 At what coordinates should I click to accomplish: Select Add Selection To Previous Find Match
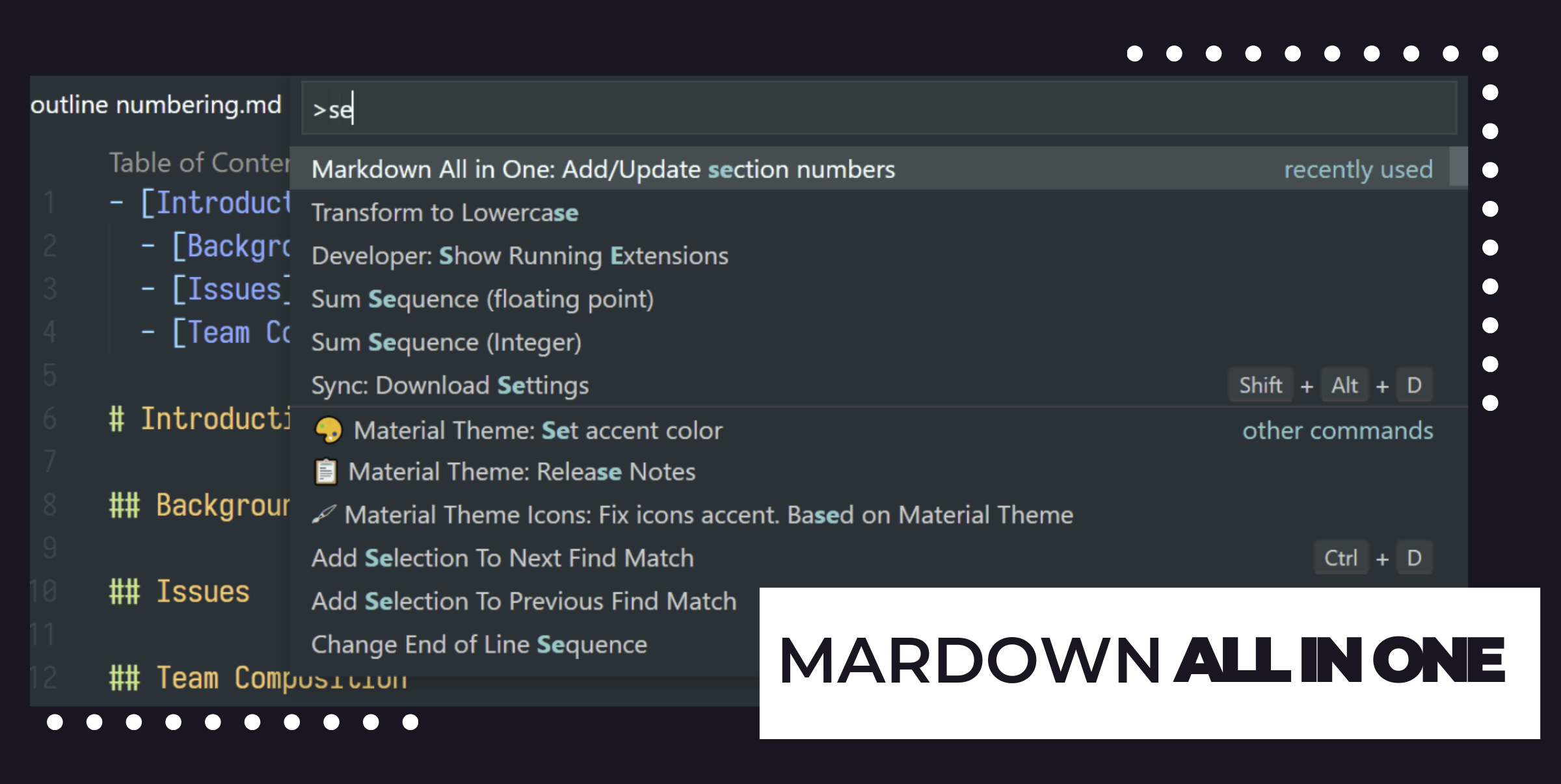click(x=524, y=601)
